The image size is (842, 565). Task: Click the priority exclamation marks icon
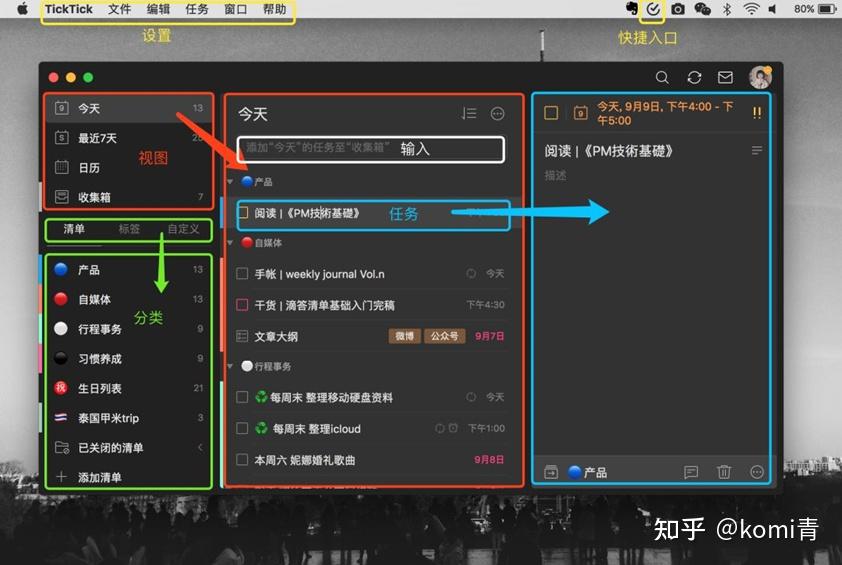757,113
